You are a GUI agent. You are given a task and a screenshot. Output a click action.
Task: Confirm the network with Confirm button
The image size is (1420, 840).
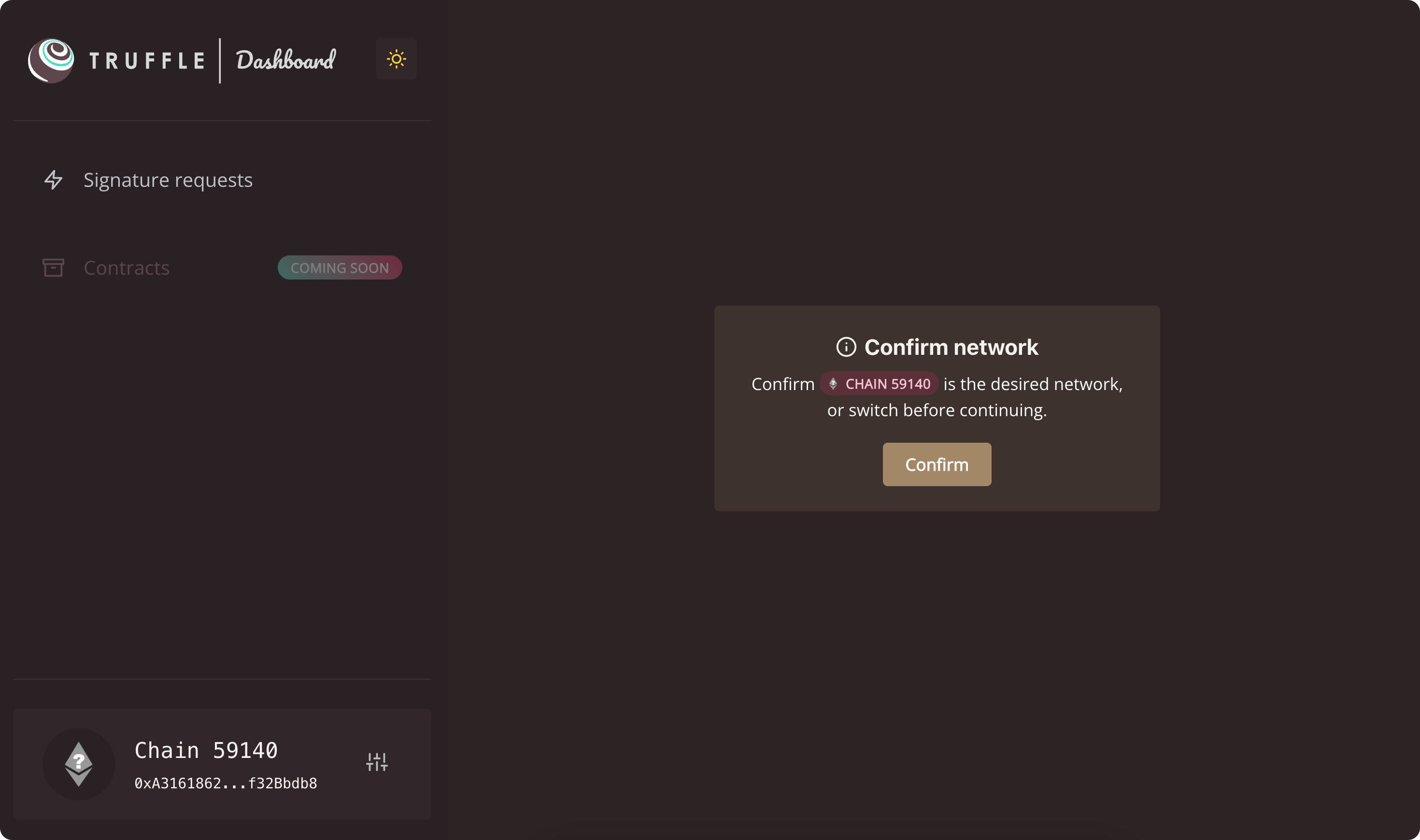coord(937,464)
